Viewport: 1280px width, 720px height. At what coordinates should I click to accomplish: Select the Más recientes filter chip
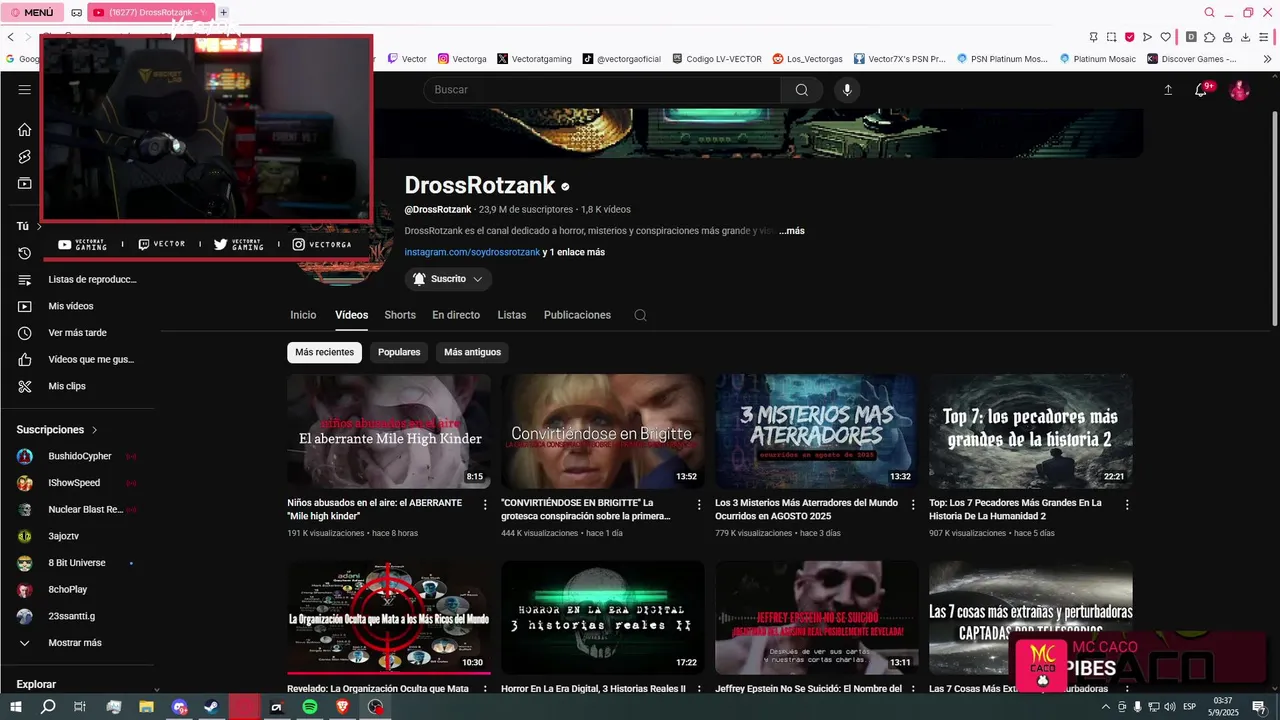(x=324, y=352)
